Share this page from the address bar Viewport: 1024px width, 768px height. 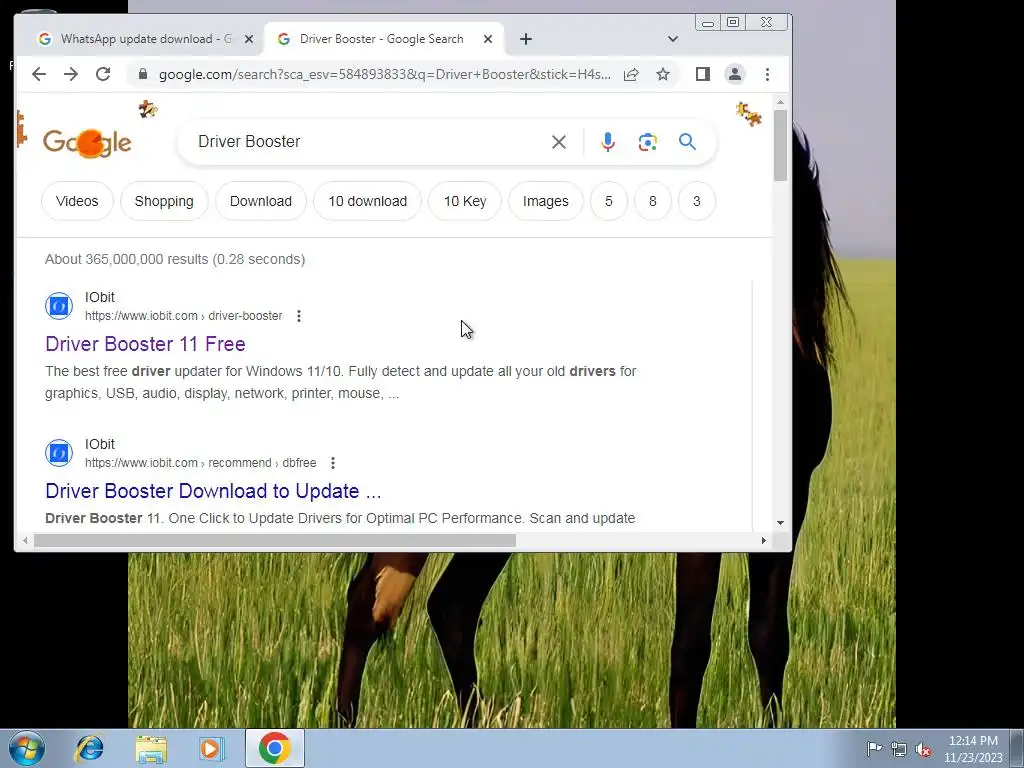click(x=631, y=74)
